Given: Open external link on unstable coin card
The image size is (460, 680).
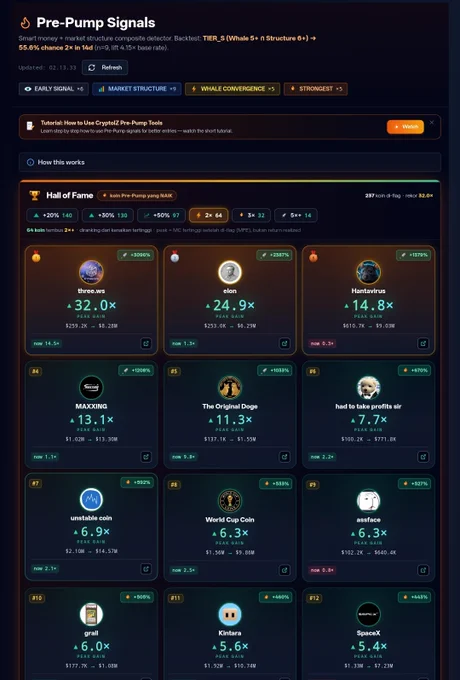Looking at the screenshot, I should point(146,569).
